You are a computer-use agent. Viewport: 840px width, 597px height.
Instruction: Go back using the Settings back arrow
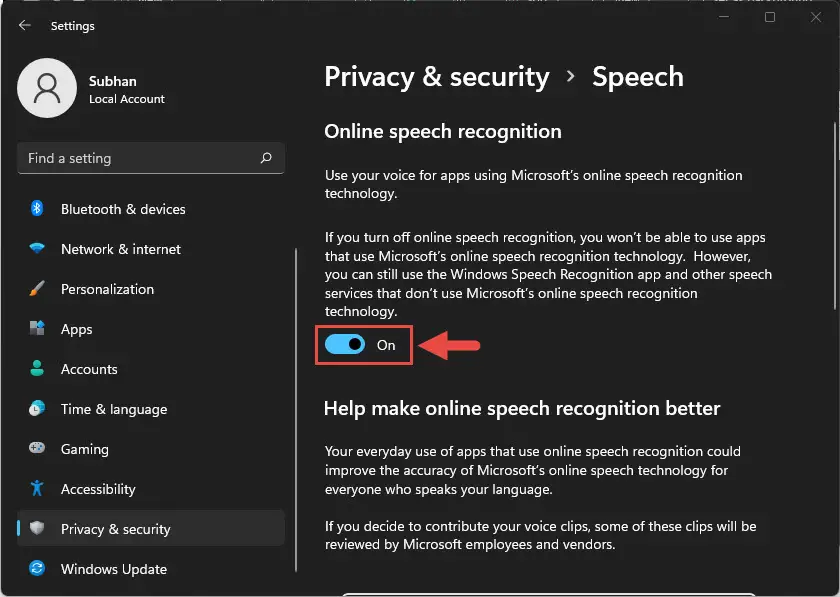point(25,25)
